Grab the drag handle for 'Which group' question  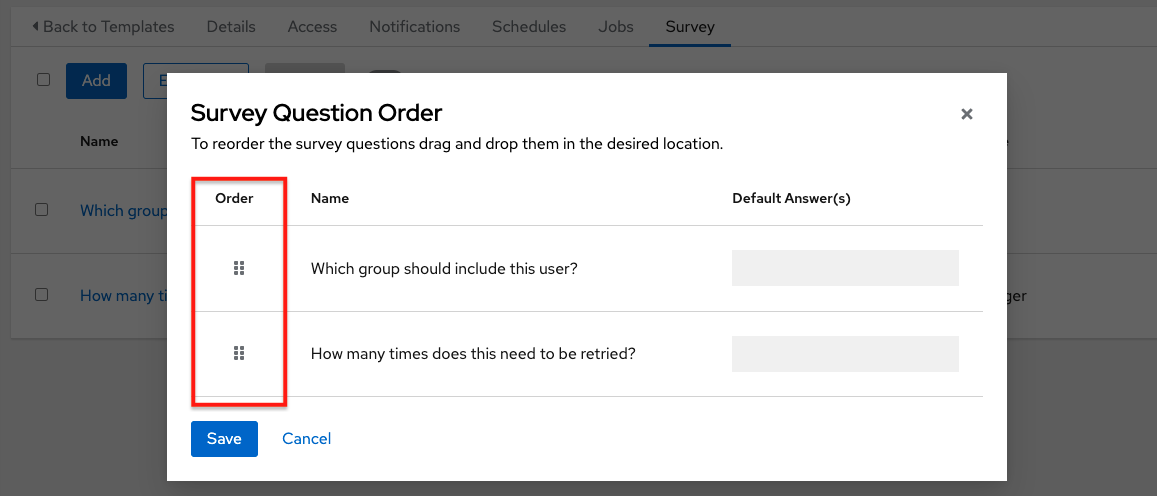point(239,268)
